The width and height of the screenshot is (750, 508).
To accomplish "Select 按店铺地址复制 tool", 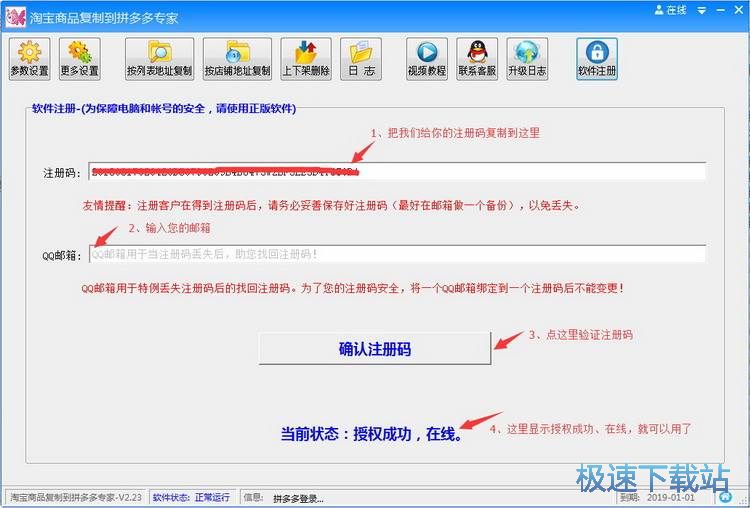I will point(237,59).
